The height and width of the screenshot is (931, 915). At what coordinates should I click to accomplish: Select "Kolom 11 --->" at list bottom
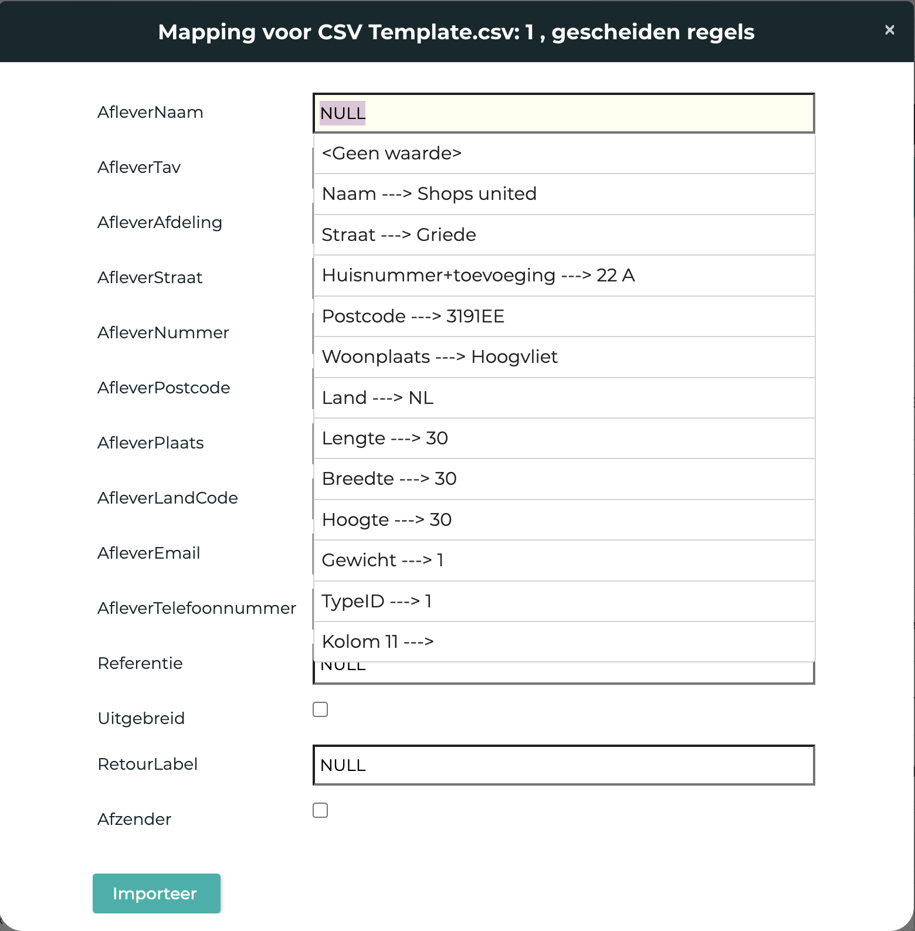click(x=375, y=641)
